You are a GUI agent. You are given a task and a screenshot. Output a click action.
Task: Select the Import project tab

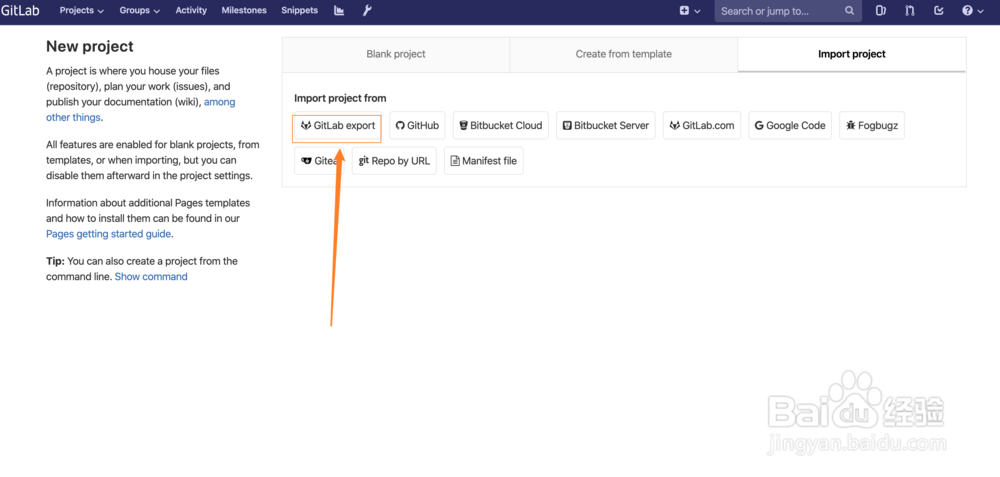[852, 54]
